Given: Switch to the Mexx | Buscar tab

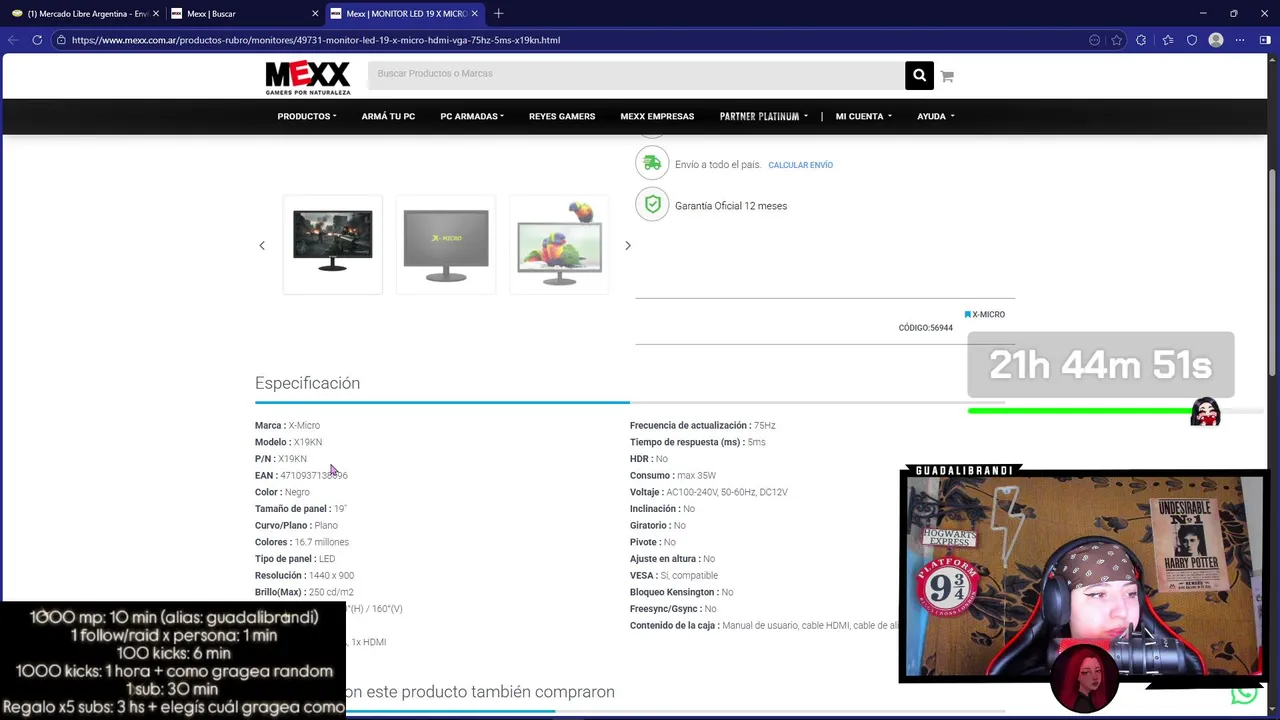Looking at the screenshot, I should [243, 13].
